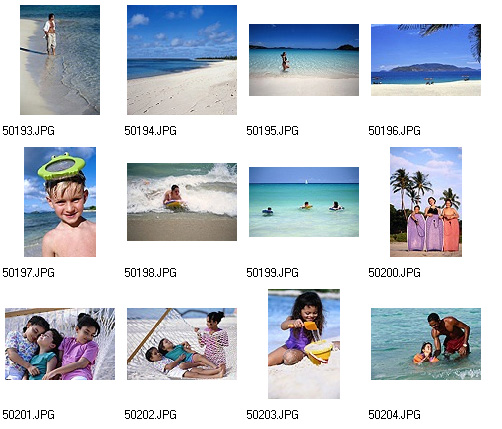Select woman wading in turquoise water thumbnail
This screenshot has width=502, height=429.
(x=304, y=60)
